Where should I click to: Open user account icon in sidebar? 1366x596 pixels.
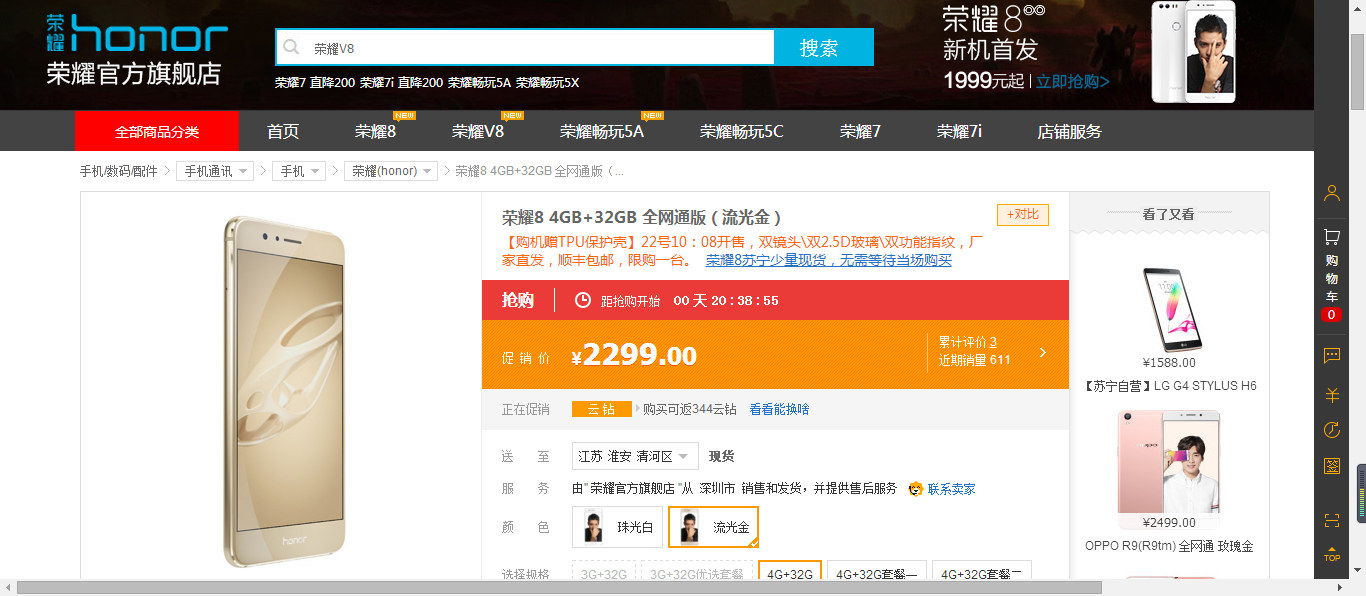click(1331, 193)
